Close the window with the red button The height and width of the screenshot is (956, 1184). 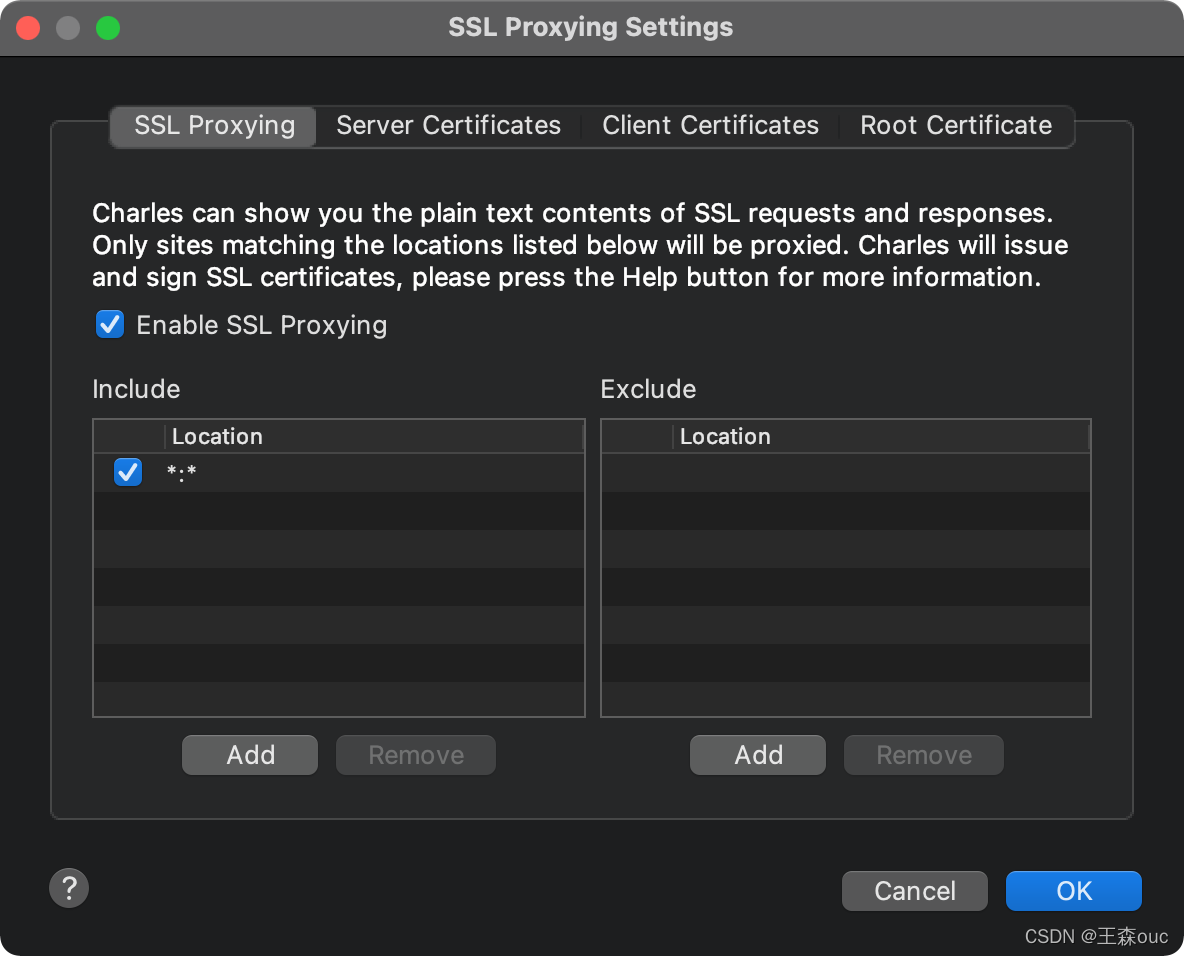click(x=28, y=28)
